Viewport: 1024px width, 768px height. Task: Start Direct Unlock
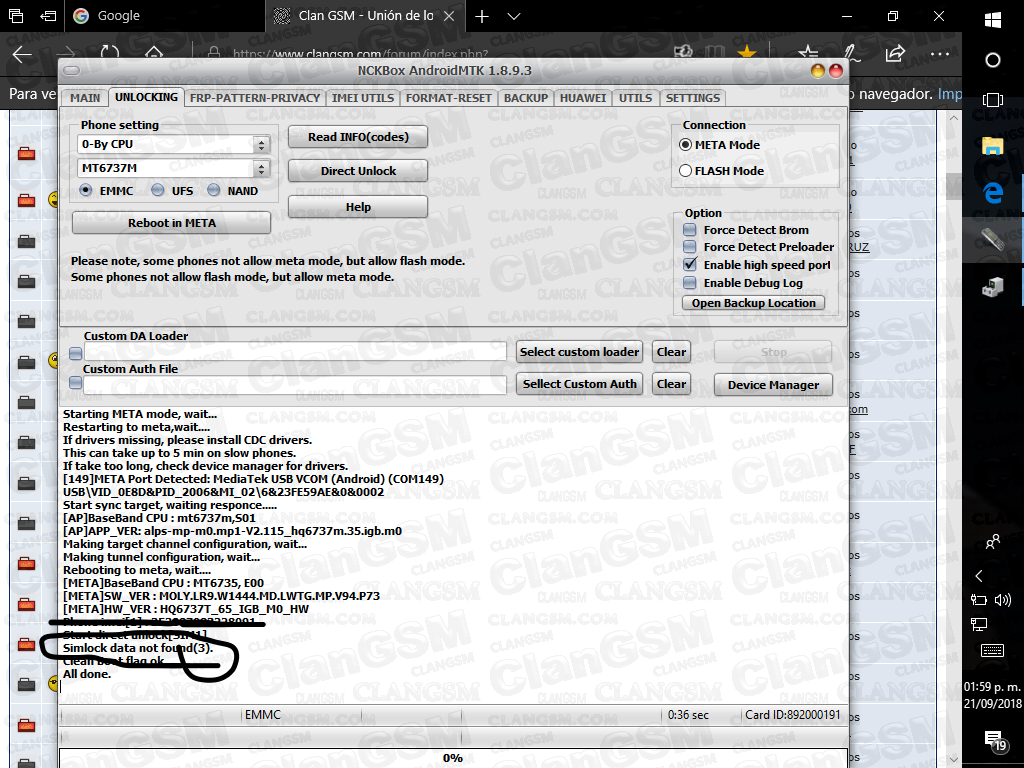358,171
